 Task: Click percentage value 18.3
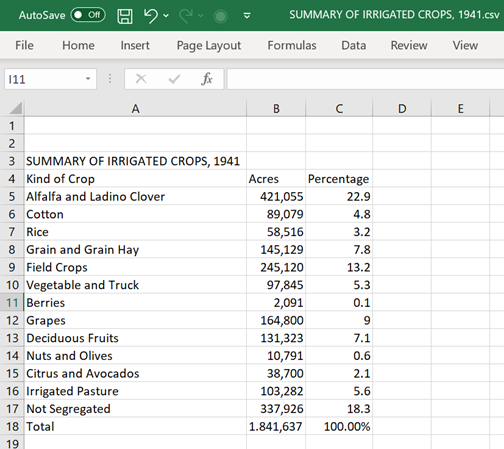coord(339,409)
